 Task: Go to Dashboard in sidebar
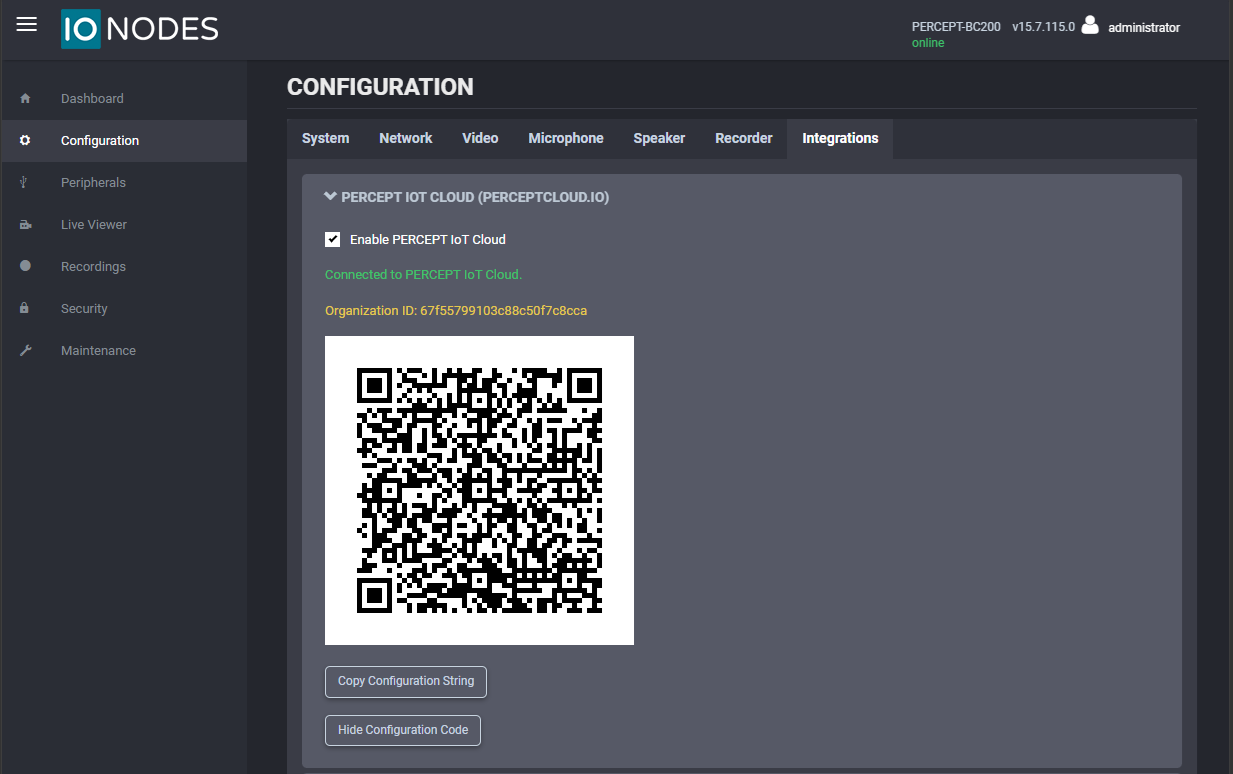click(124, 99)
